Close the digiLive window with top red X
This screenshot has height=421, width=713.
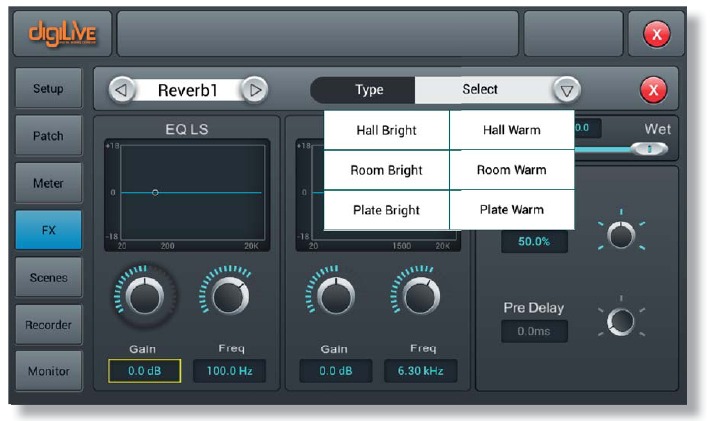657,34
